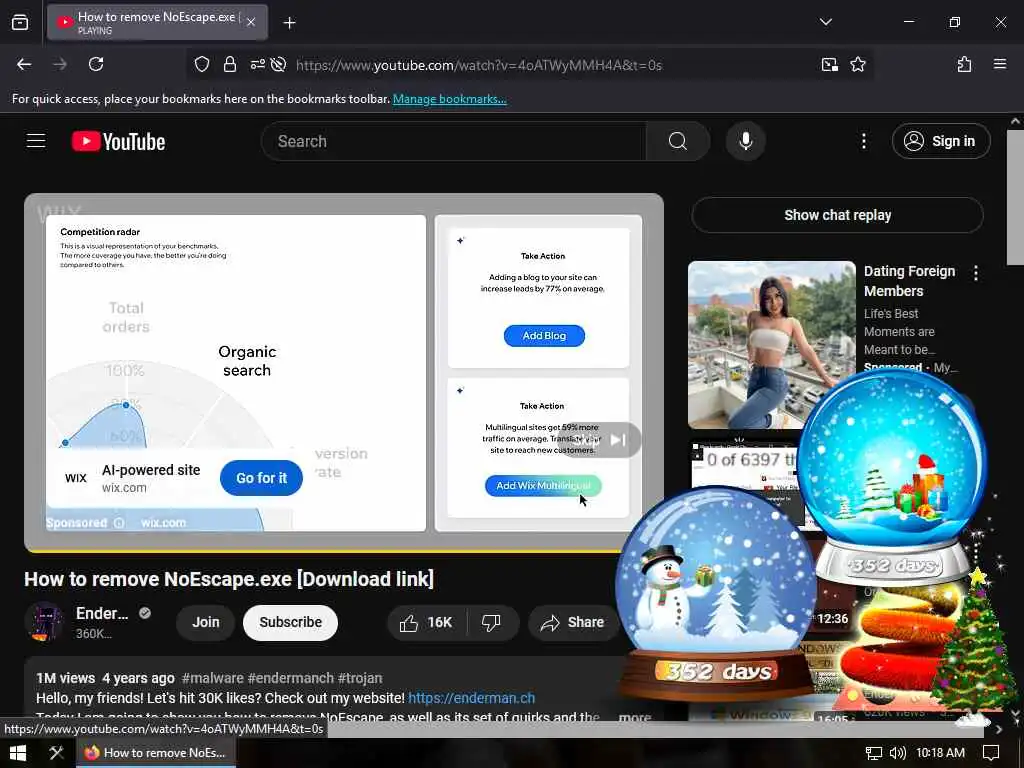Screen dimensions: 1024x768
Task: Open network status tray icon
Action: click(x=873, y=753)
